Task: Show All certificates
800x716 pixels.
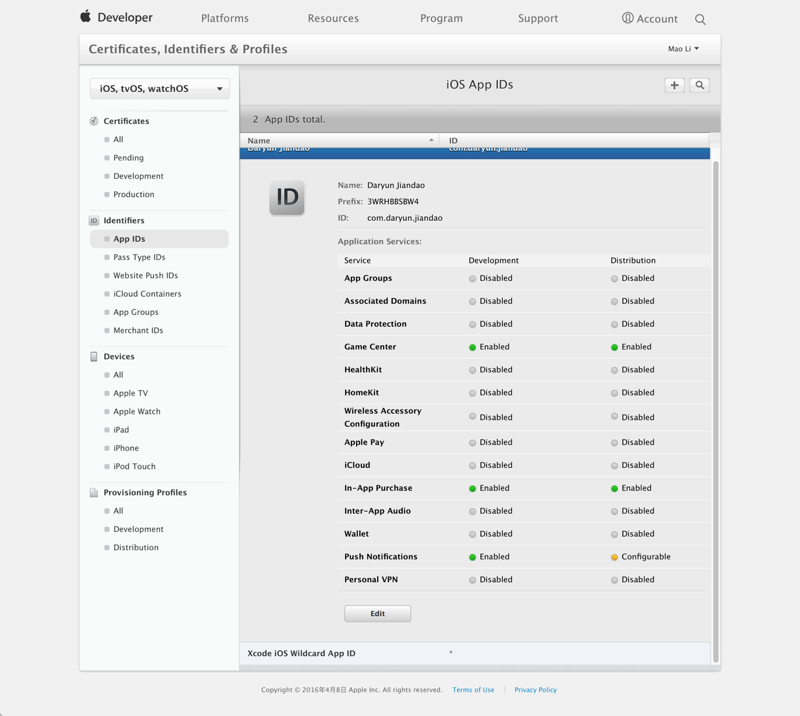Action: pos(118,139)
